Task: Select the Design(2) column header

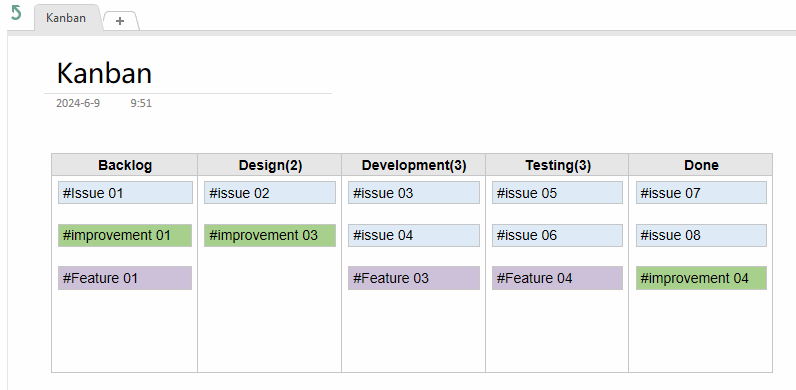Action: (x=270, y=165)
